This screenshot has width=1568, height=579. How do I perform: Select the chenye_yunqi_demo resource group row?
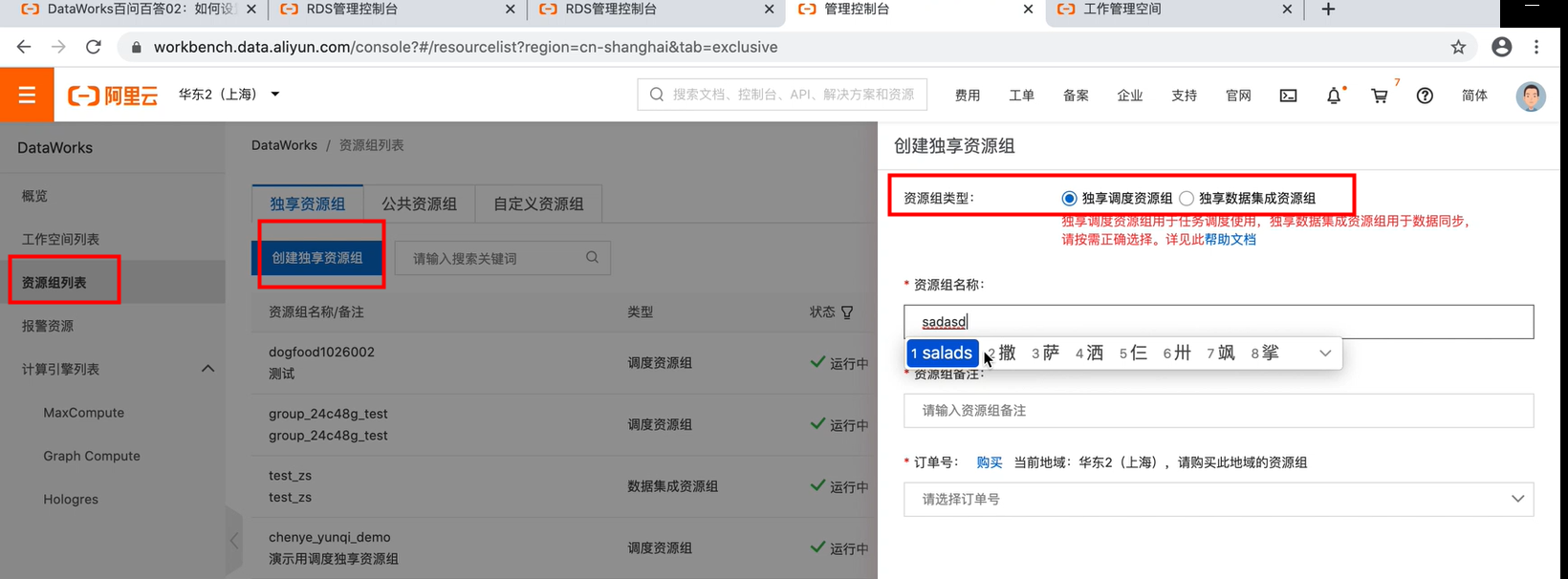tap(564, 548)
